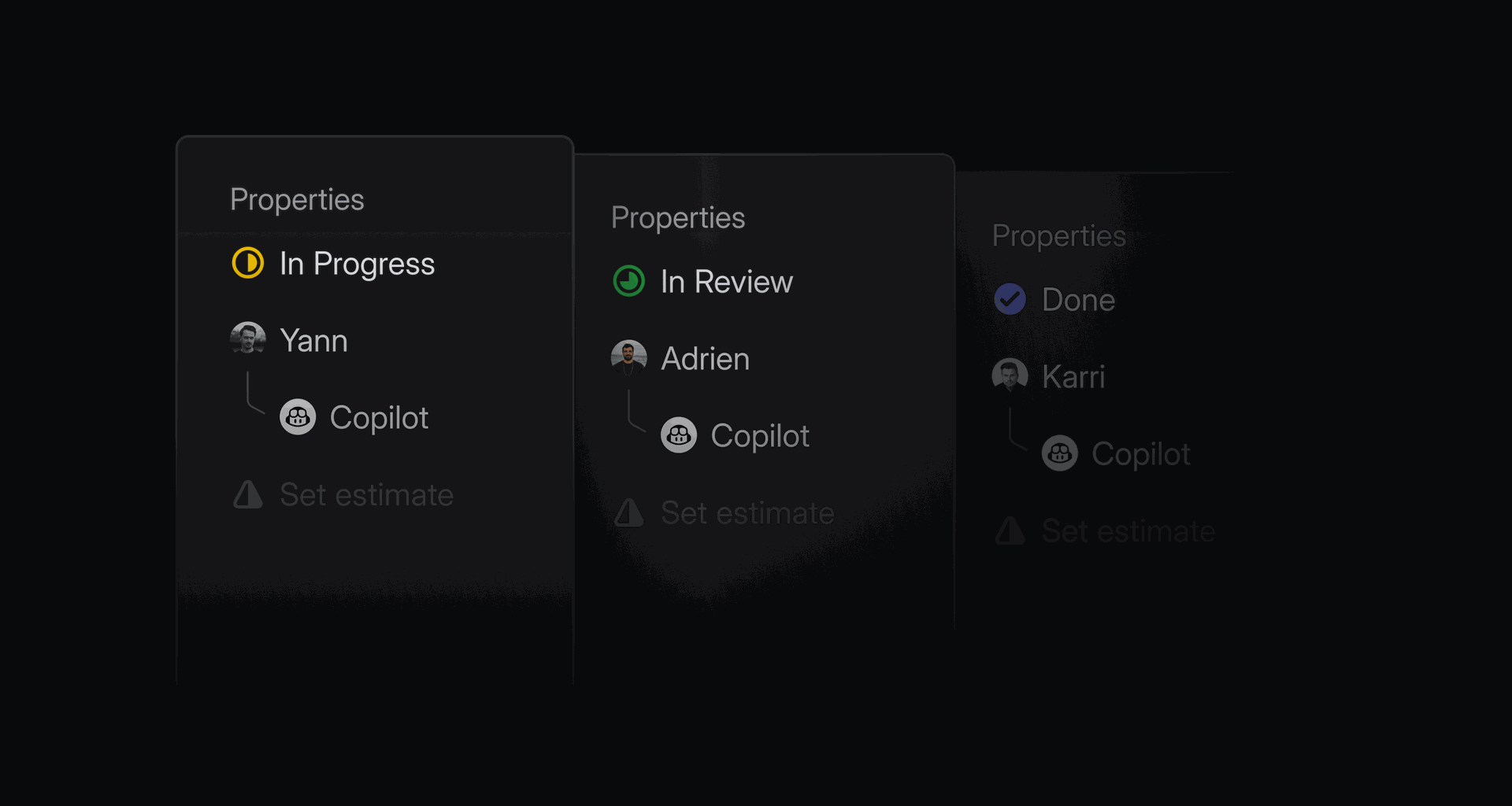The width and height of the screenshot is (1512, 806).
Task: Change assignee by clicking Adrien
Action: [705, 359]
